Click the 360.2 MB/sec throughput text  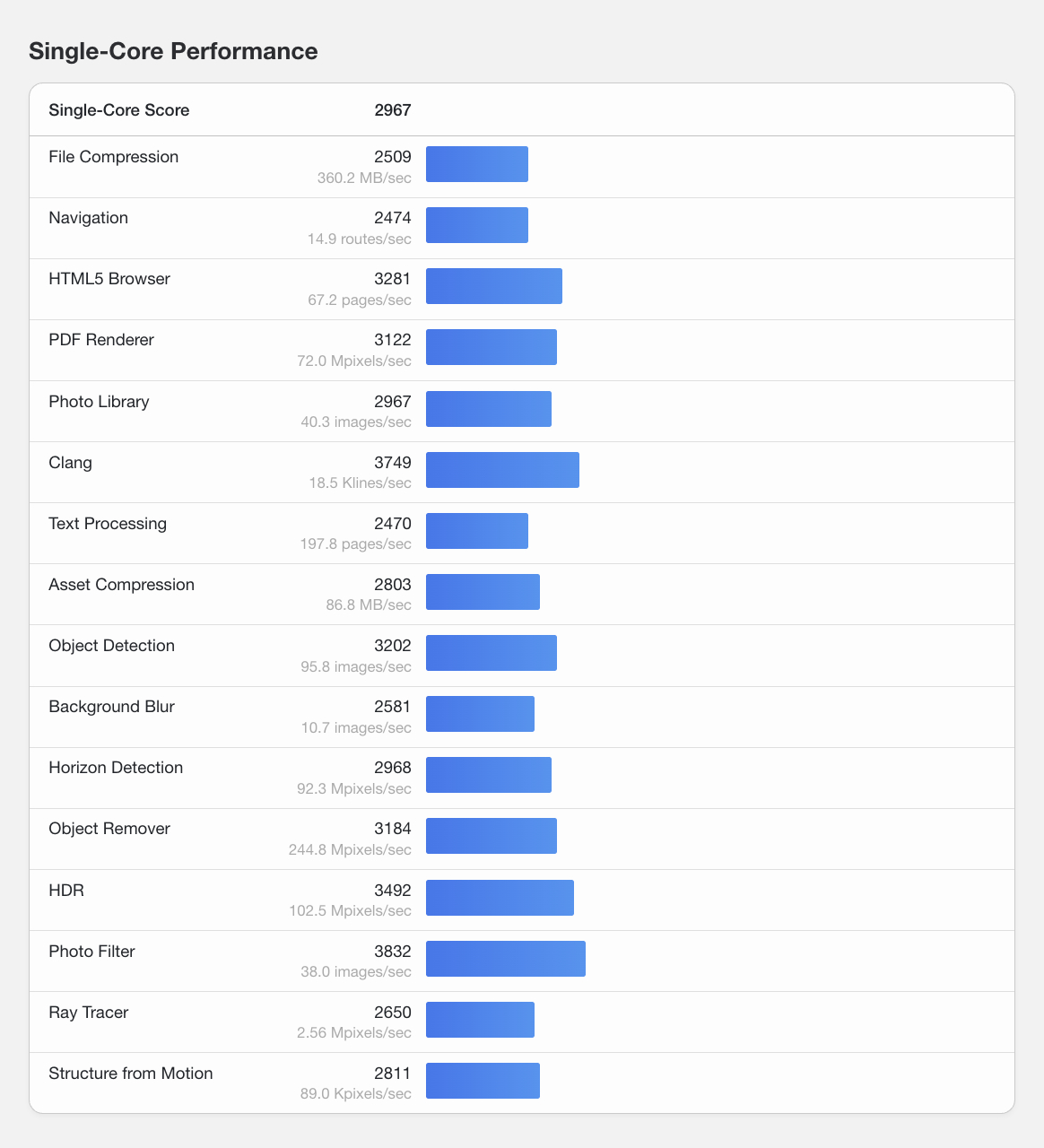click(x=364, y=178)
